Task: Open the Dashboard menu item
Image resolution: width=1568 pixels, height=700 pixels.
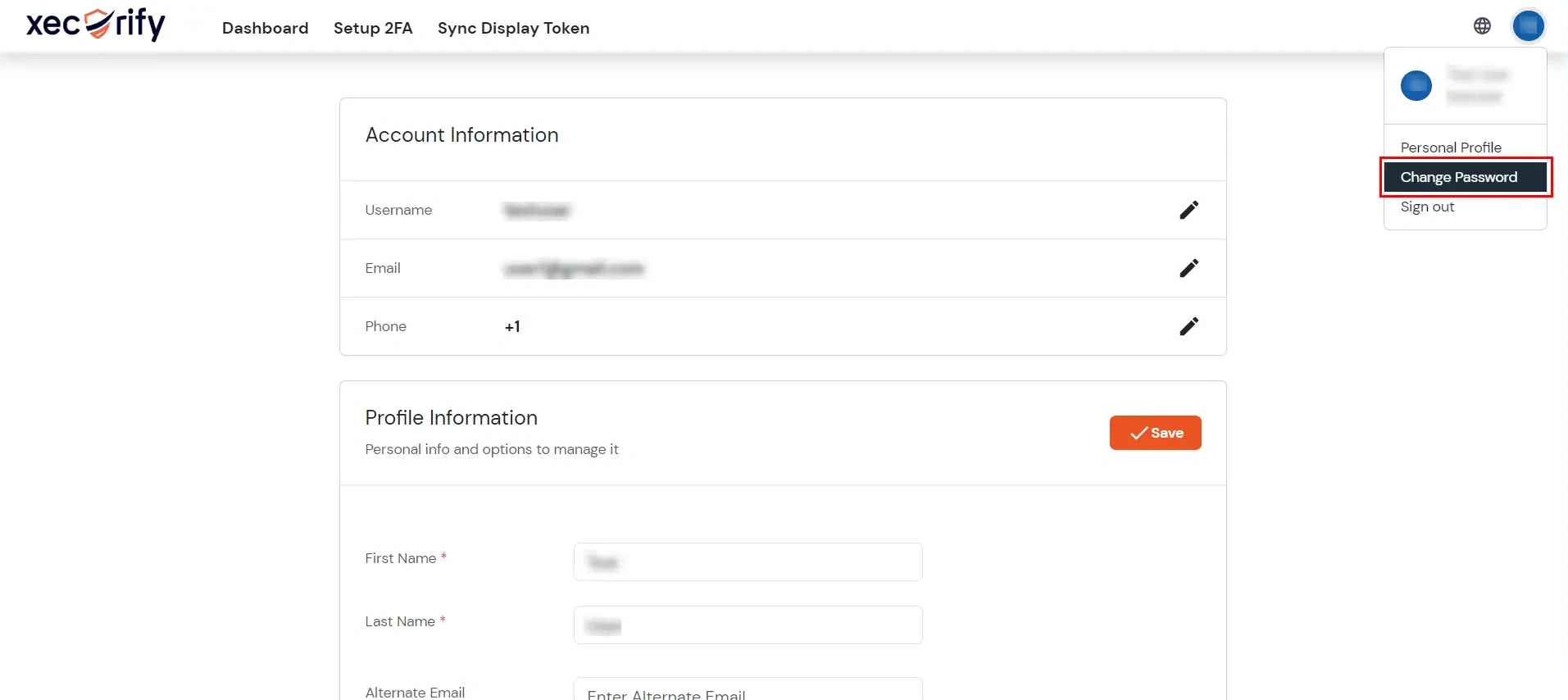Action: point(266,28)
